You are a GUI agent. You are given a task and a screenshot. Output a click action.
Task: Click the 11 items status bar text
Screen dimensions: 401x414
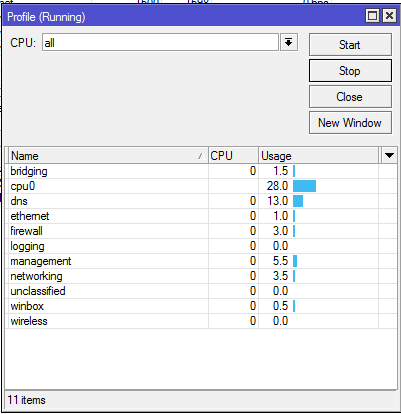pyautogui.click(x=26, y=400)
